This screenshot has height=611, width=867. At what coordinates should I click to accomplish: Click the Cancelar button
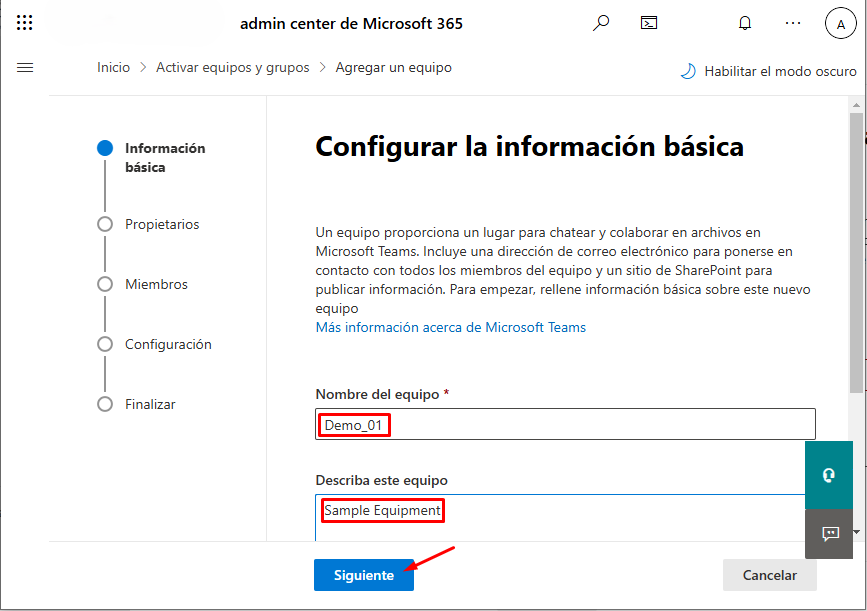(x=769, y=575)
